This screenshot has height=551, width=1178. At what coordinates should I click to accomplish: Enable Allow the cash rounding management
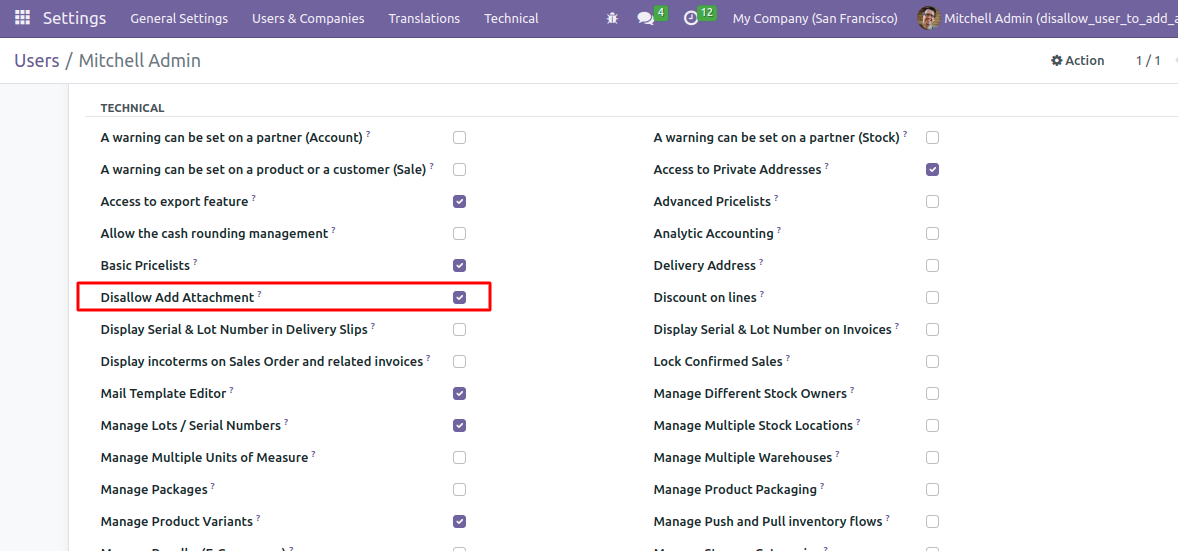pos(460,234)
